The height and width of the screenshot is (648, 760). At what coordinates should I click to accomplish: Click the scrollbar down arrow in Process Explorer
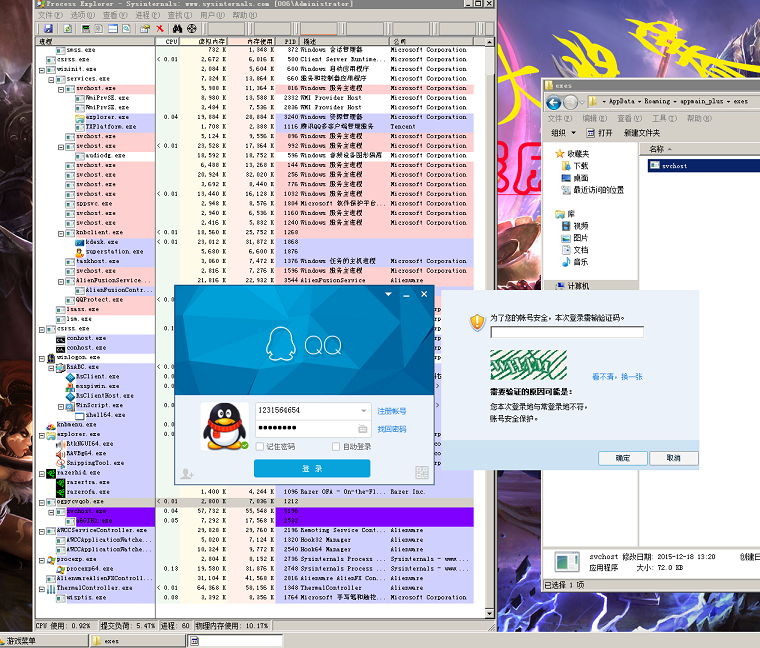tap(490, 613)
